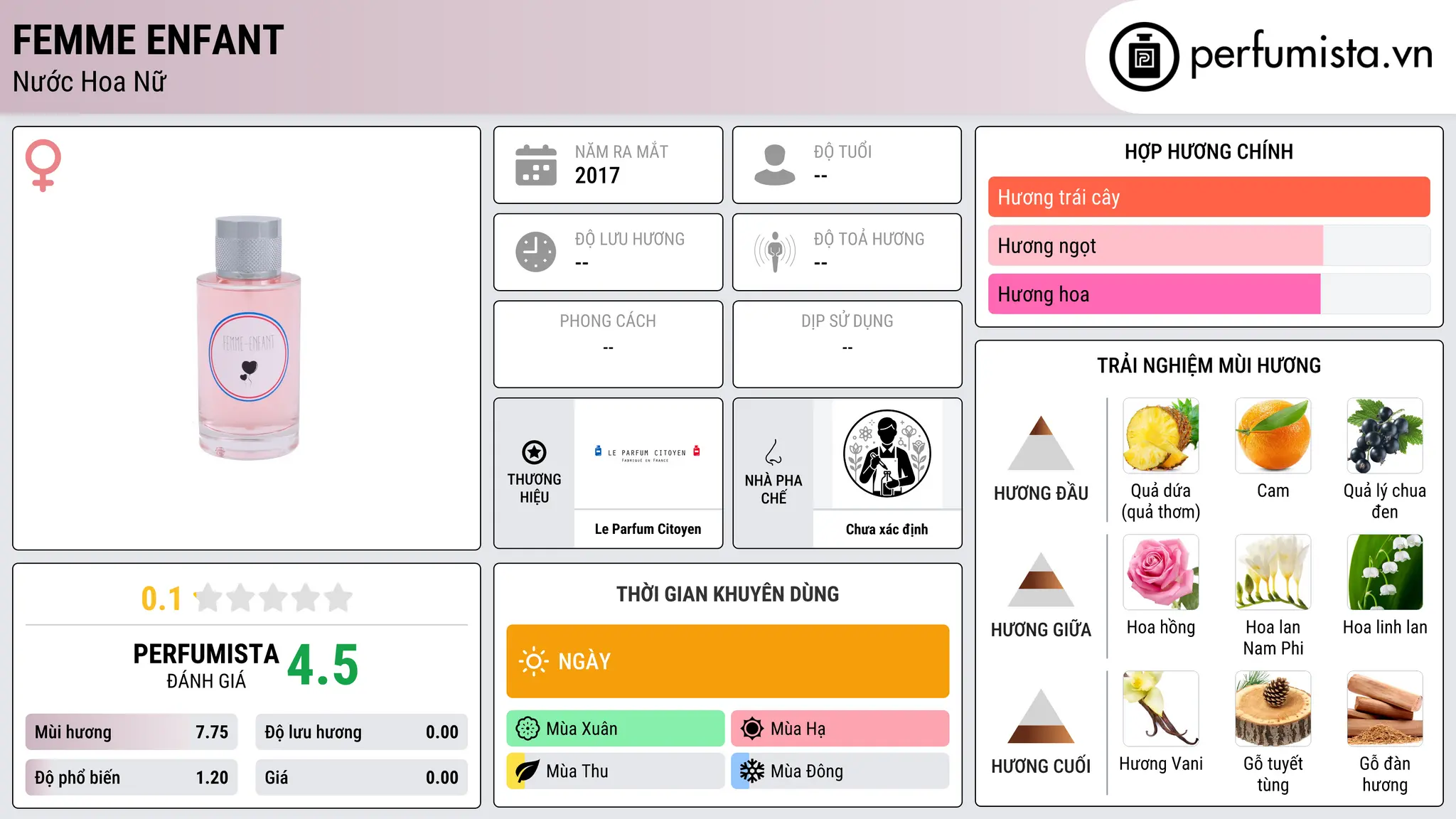Screen dimensions: 1456x819
Task: Click the sun icon for Mùa Hạ
Action: [752, 729]
